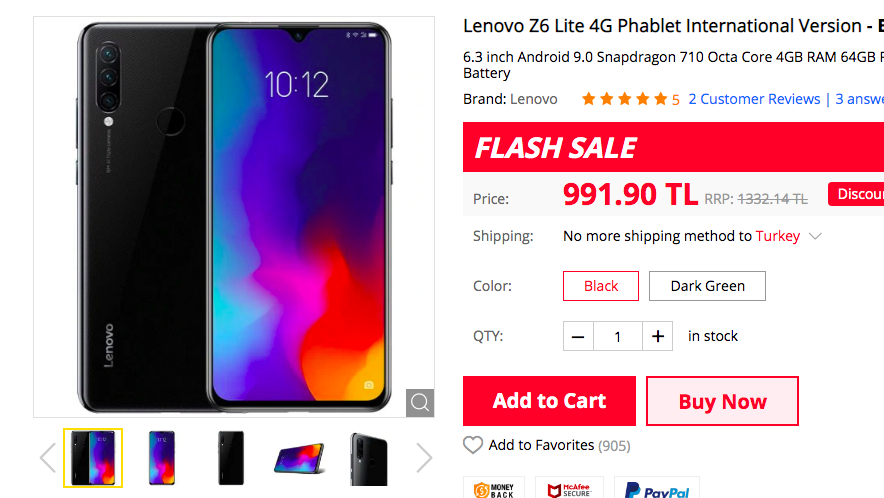Click the PayPal payment badge
This screenshot has width=884, height=498.
tap(657, 488)
